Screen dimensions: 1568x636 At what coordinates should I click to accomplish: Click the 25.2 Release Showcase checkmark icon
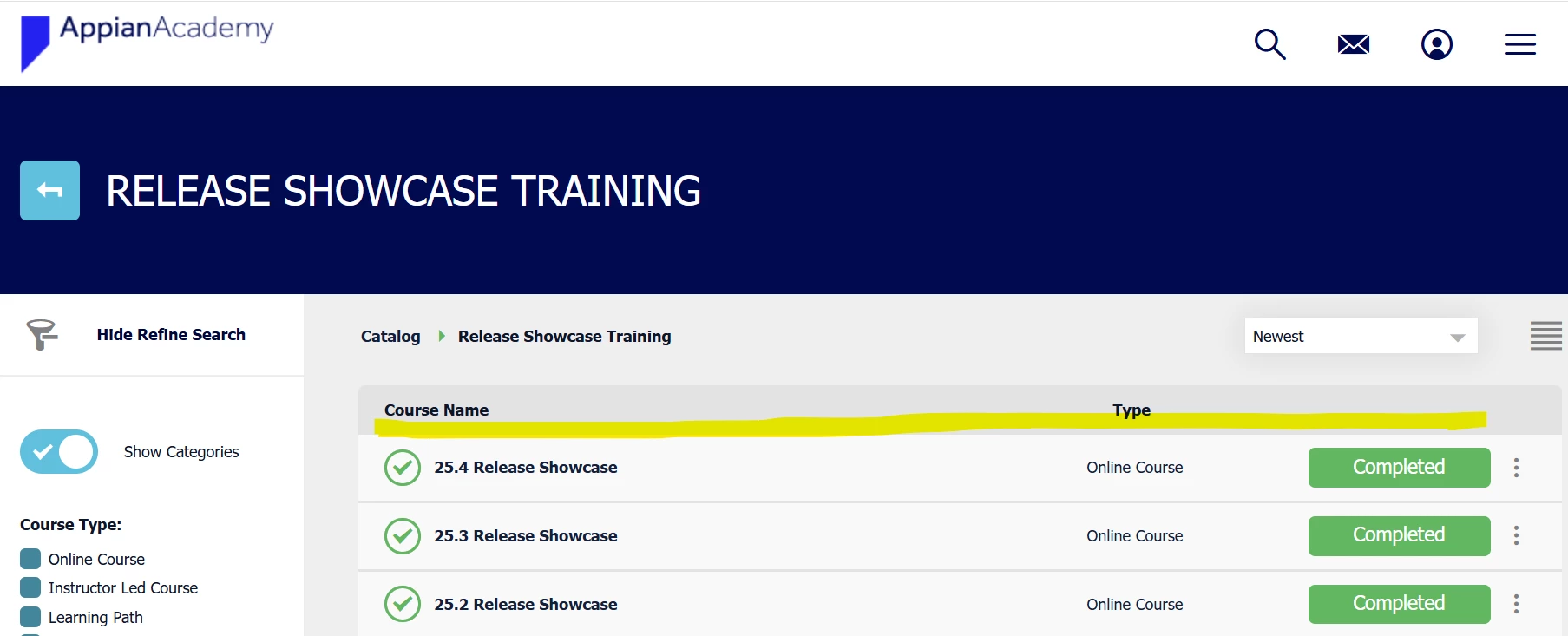pos(403,604)
